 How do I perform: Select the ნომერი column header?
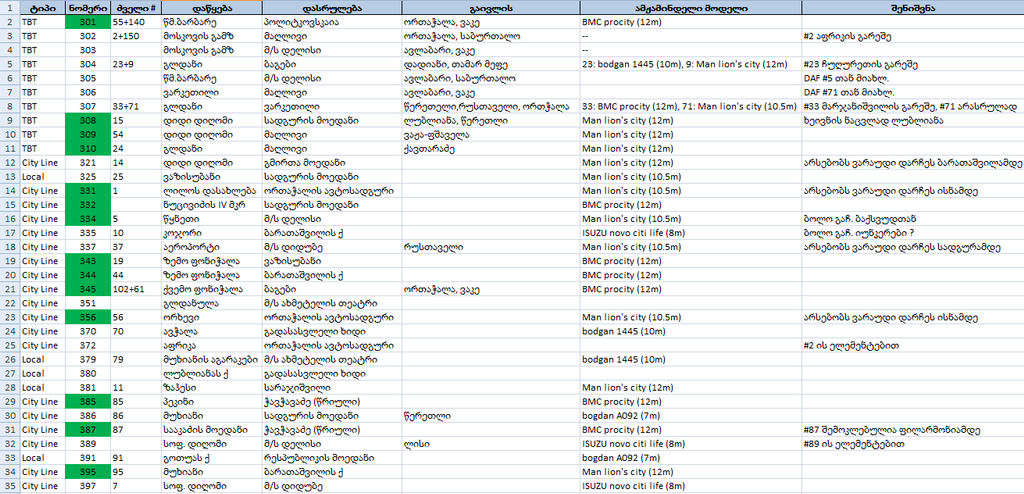coord(88,8)
